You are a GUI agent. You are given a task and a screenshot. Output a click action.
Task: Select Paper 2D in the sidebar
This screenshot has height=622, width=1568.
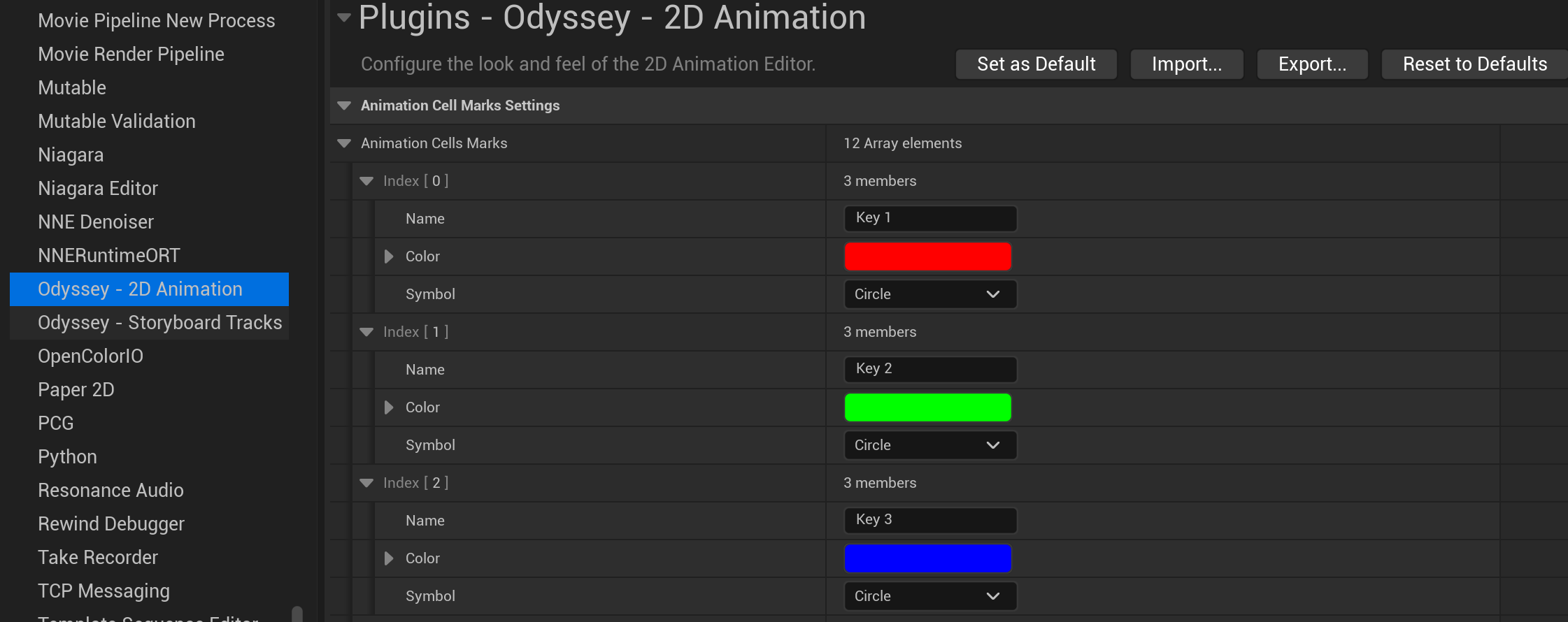(x=76, y=390)
